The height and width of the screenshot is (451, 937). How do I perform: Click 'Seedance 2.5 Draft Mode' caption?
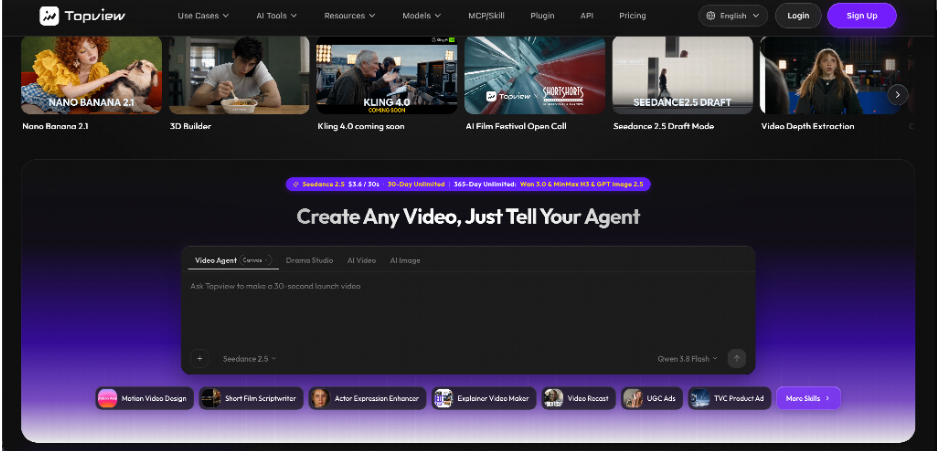coord(663,127)
